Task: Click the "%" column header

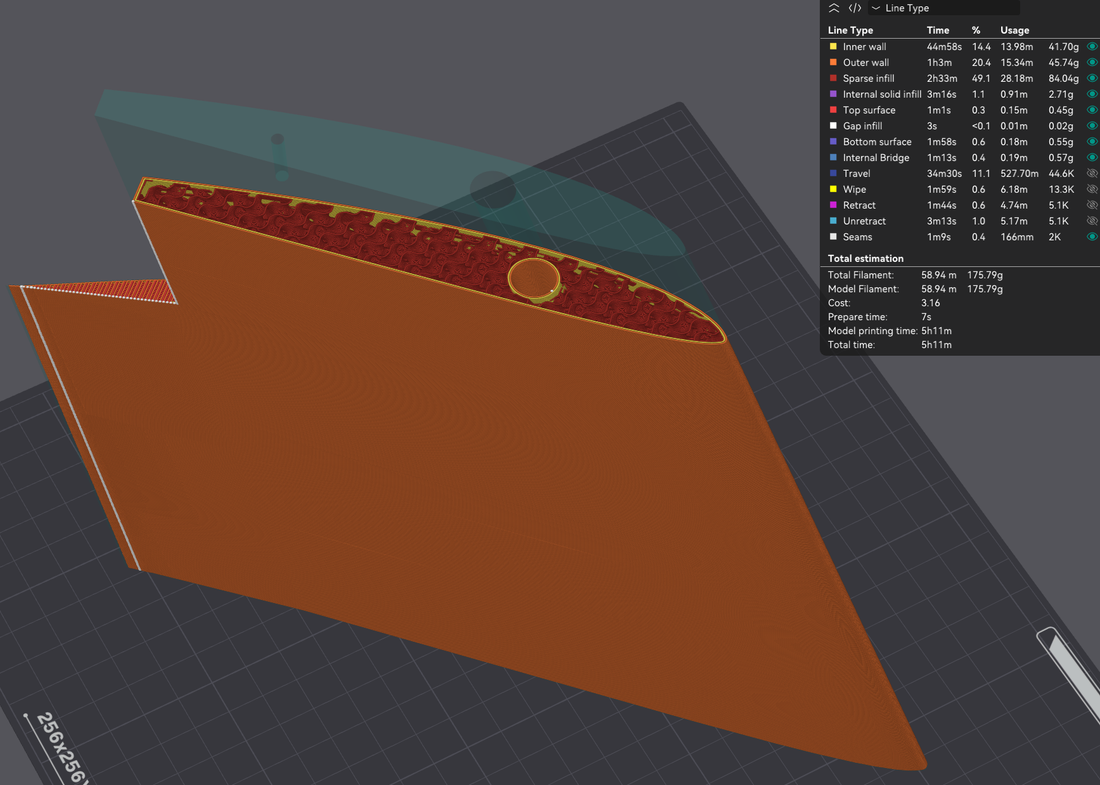Action: tap(976, 30)
